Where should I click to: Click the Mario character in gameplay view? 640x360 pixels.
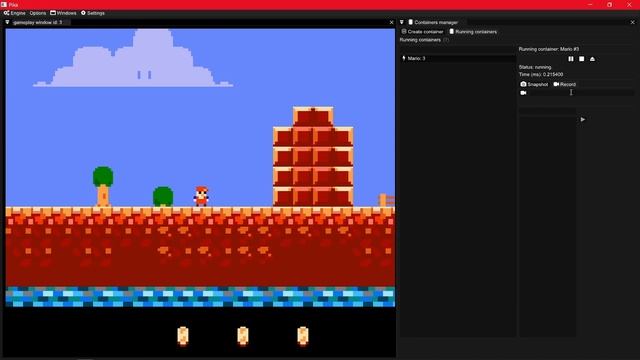click(201, 196)
